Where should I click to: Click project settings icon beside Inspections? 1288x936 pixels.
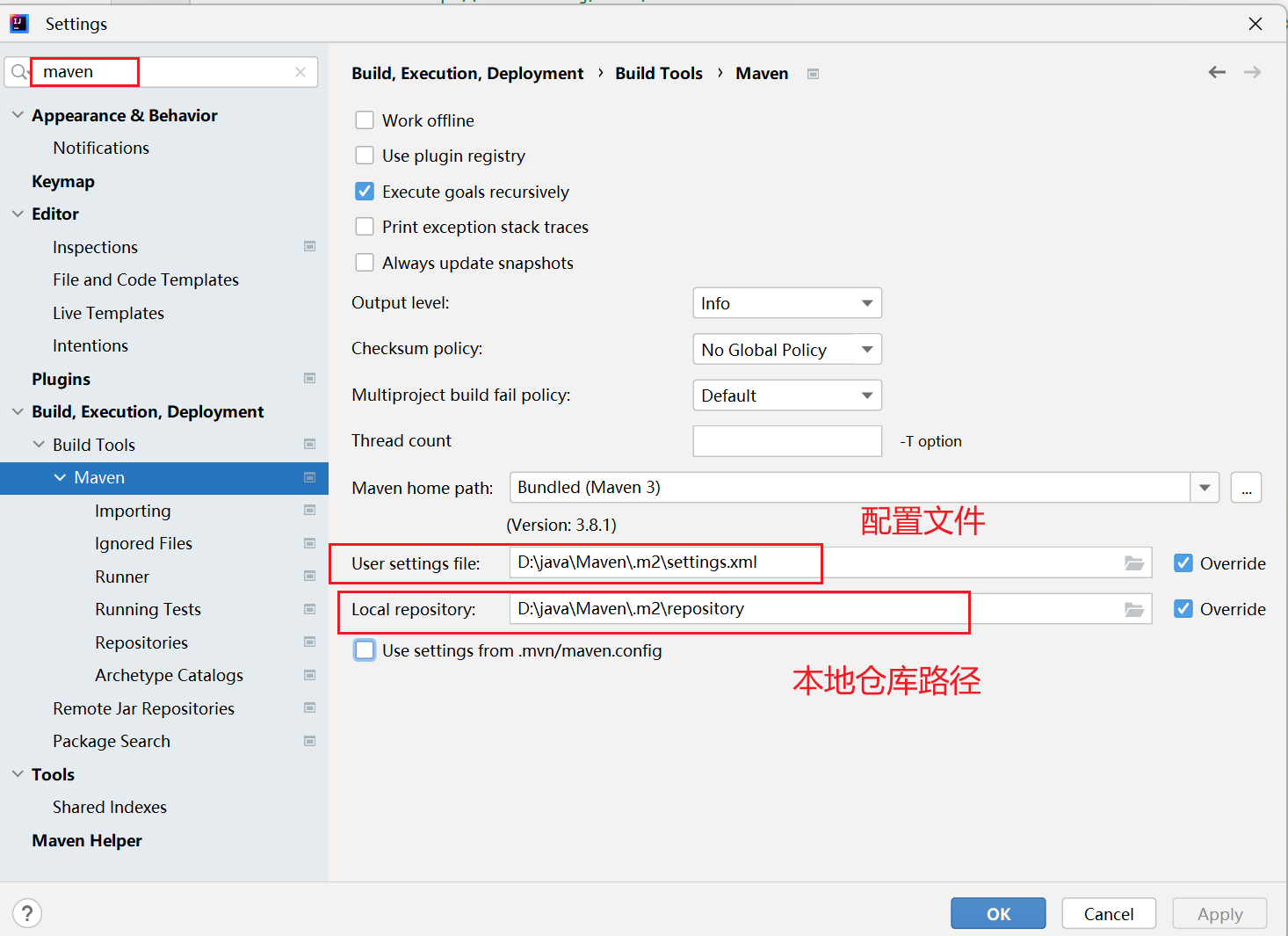[310, 246]
